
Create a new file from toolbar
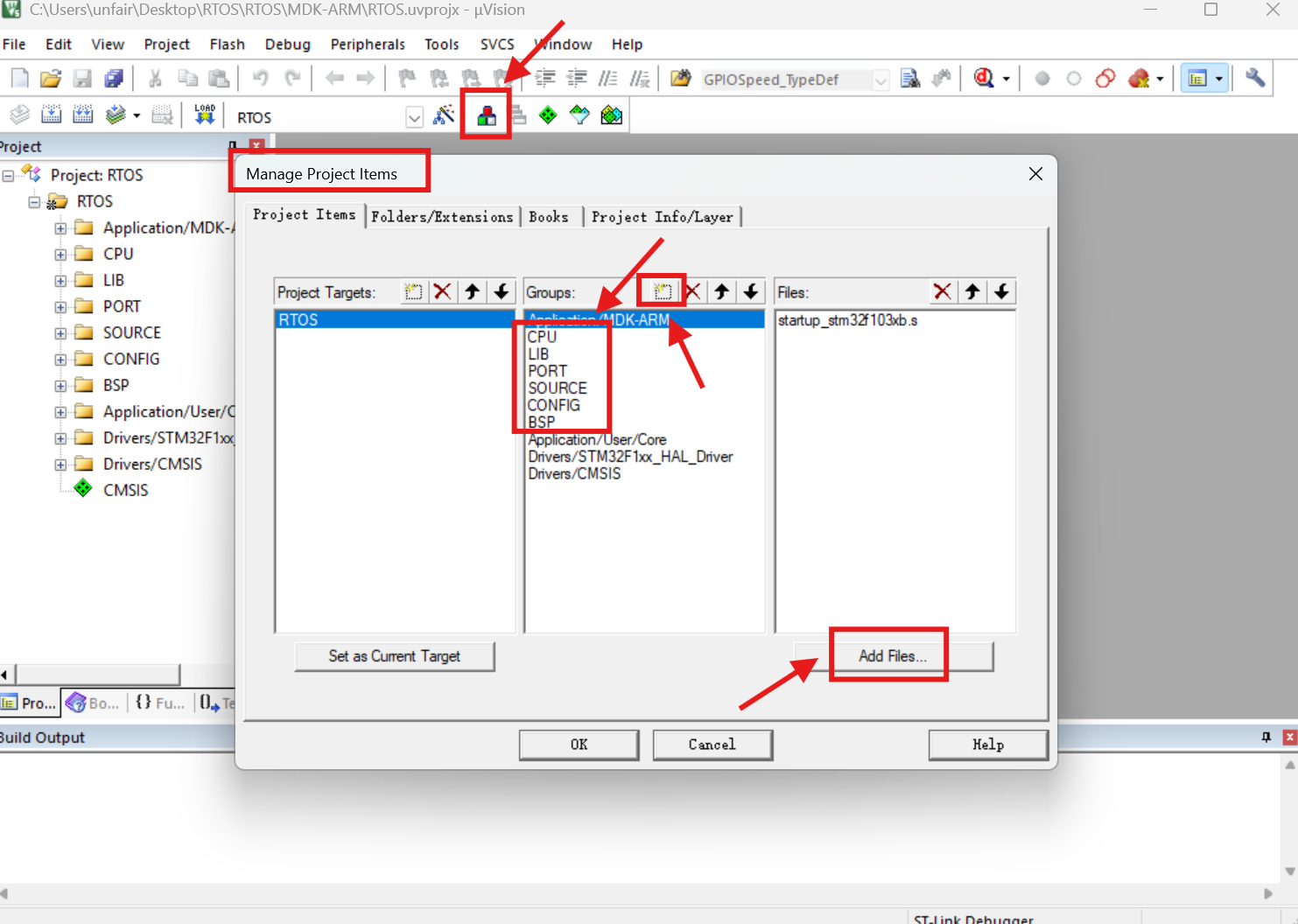point(19,79)
